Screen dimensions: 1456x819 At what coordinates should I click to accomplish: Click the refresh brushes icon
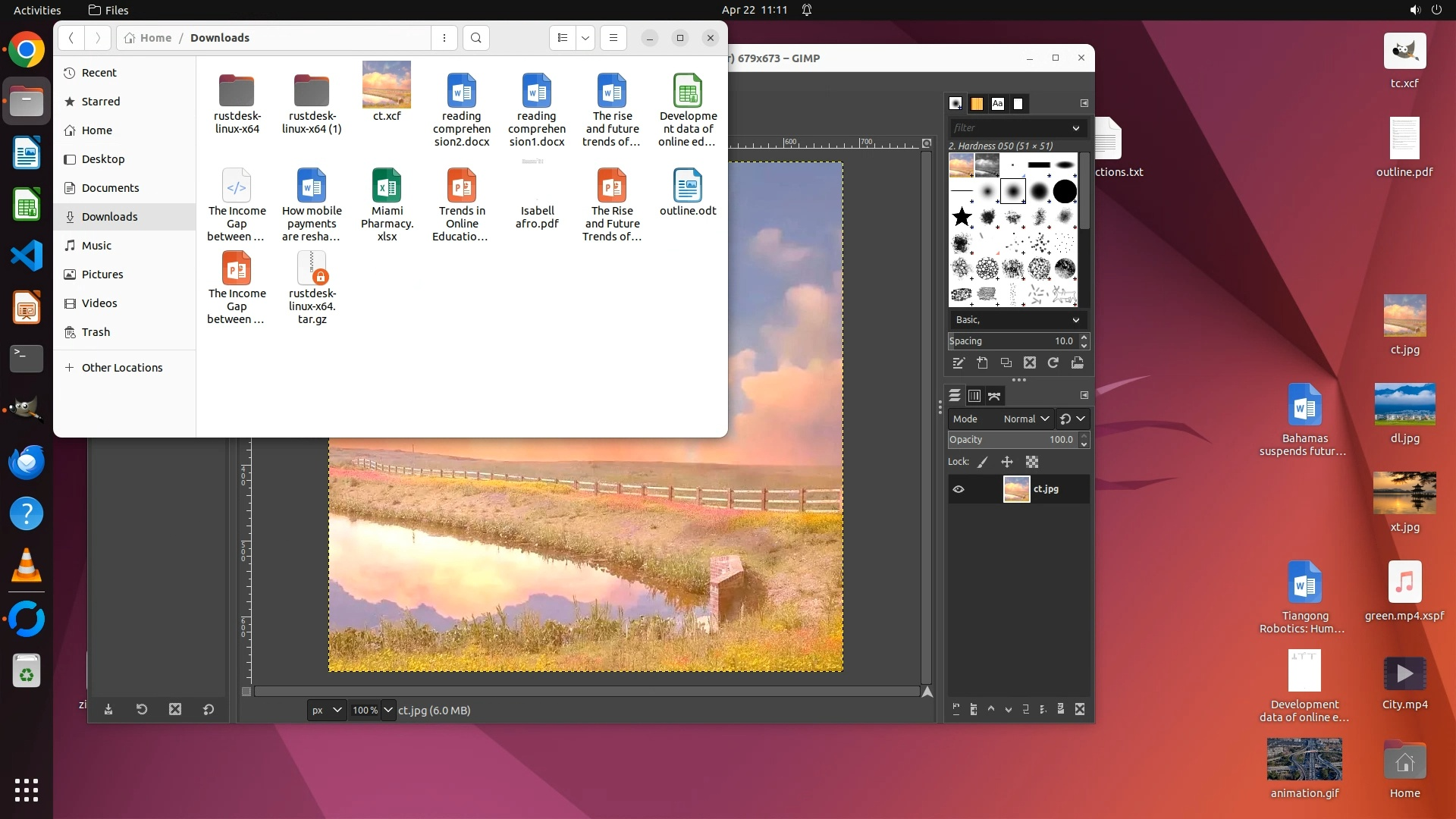(x=1053, y=363)
